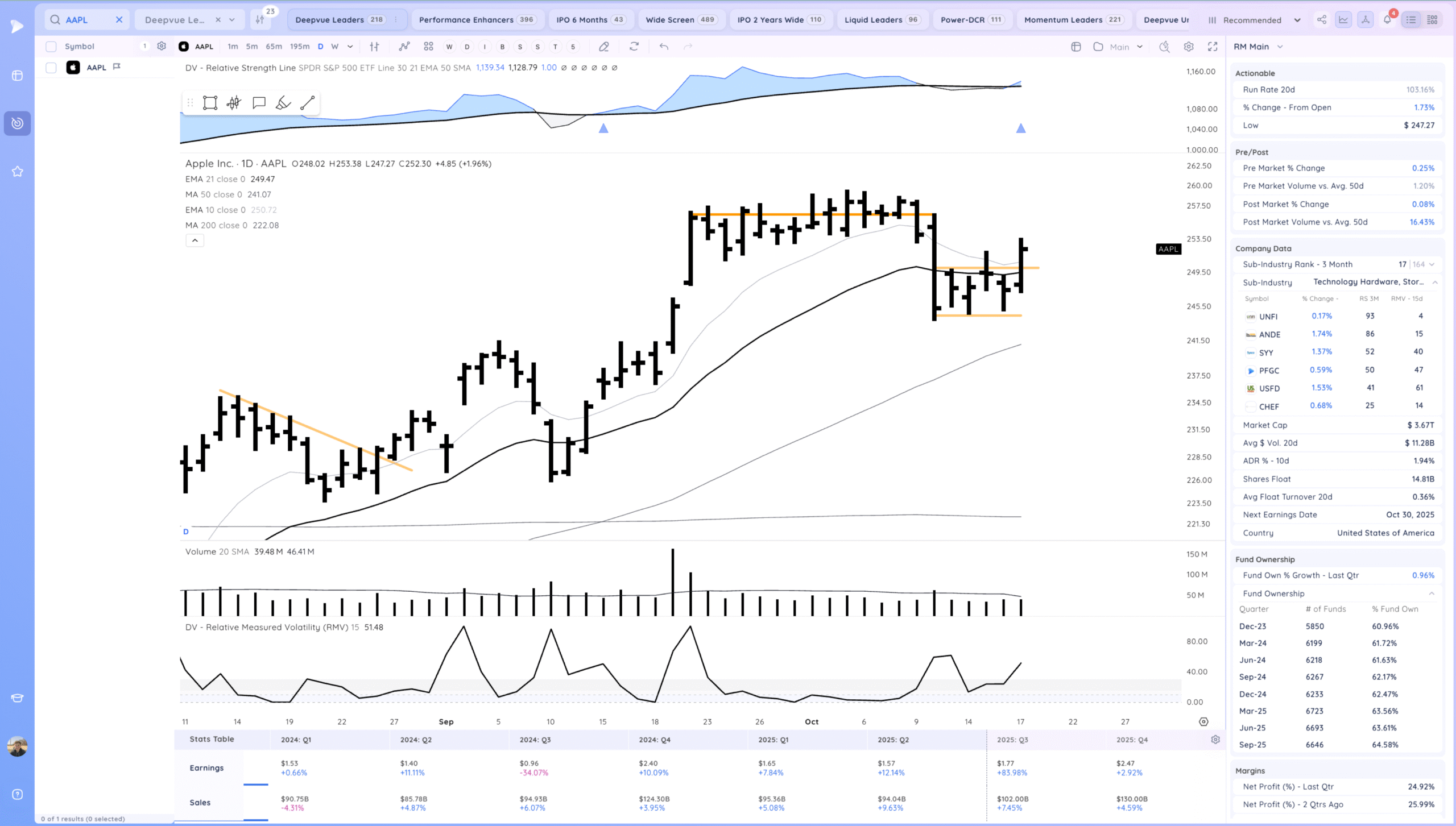
Task: Expand the RM Main panel dropdown
Action: click(1280, 47)
